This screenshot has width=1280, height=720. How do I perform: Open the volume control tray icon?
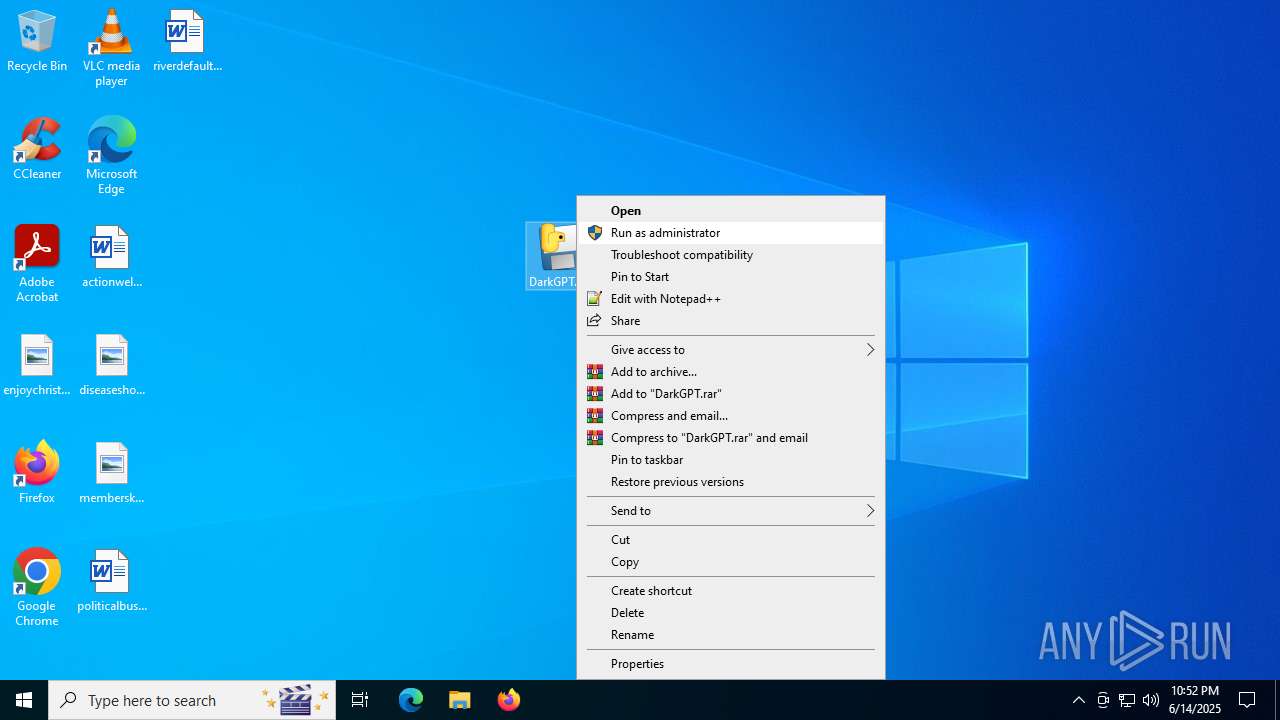(1151, 700)
